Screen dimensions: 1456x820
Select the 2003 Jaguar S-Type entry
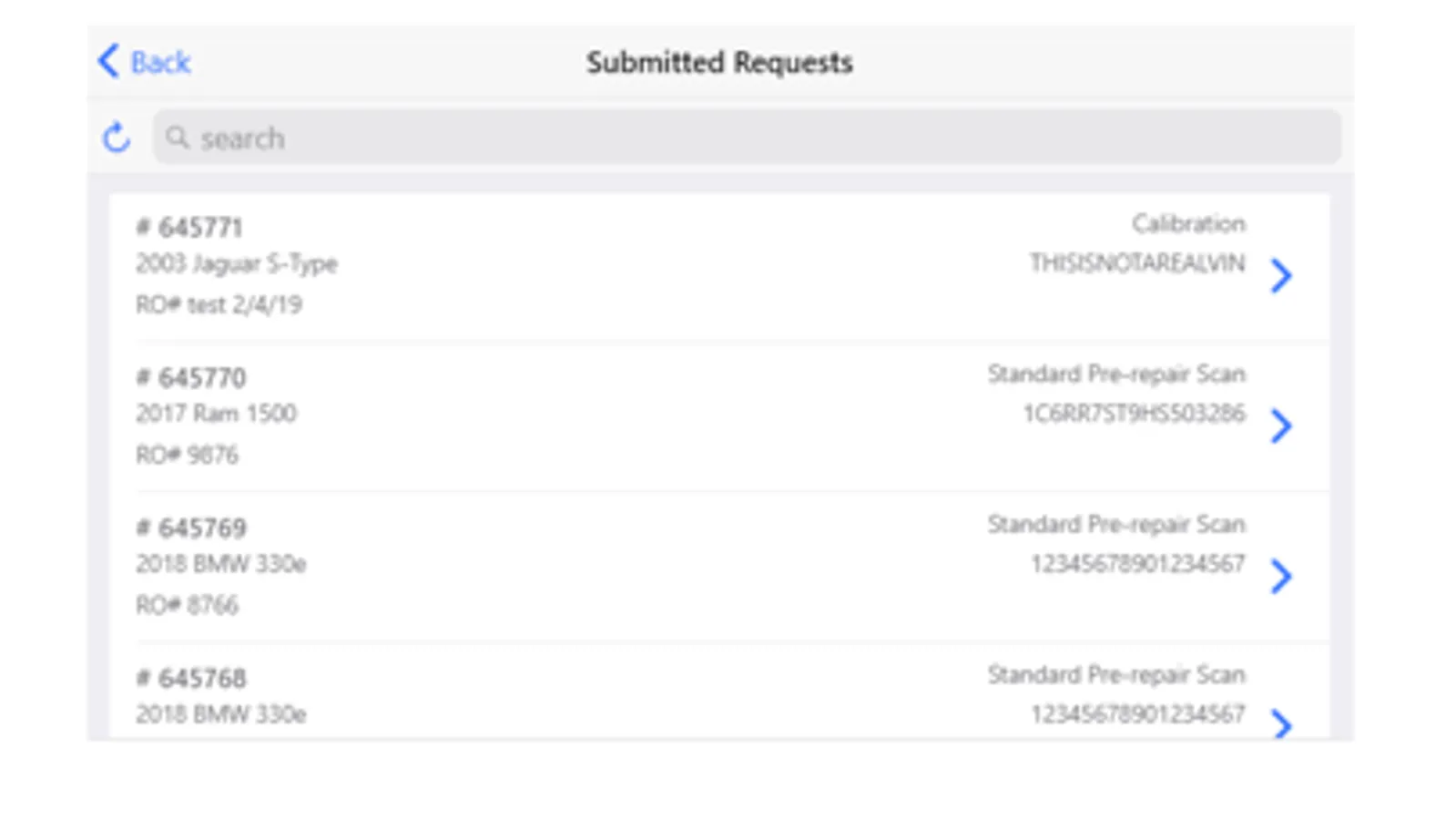(x=237, y=264)
